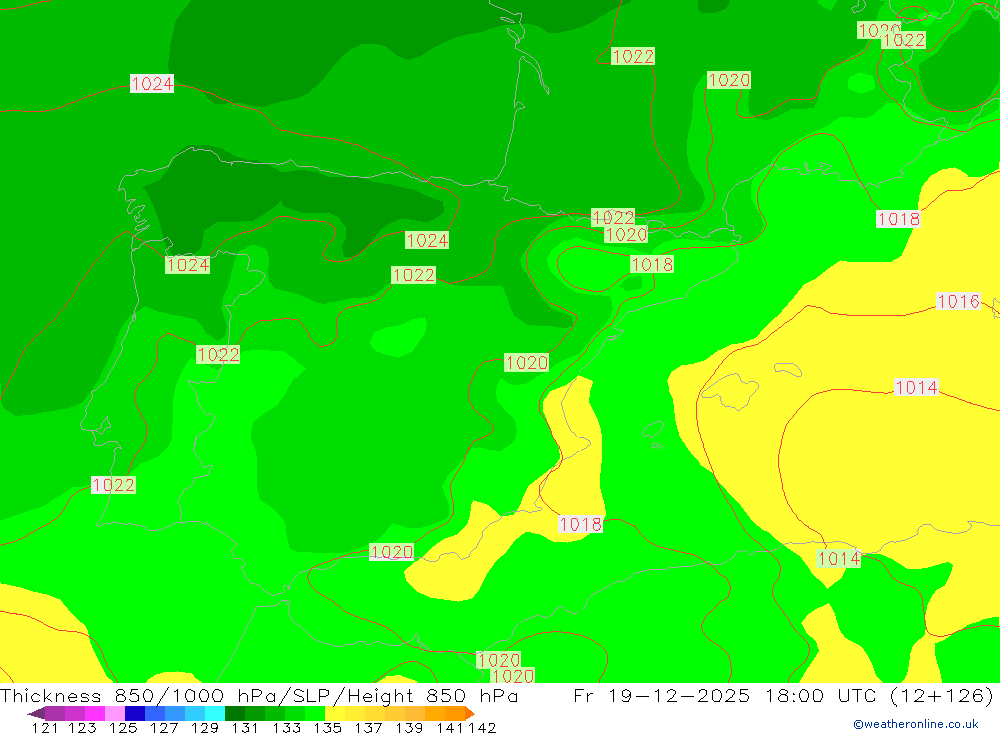Click the 1014 isobar label on yellow background

click(916, 387)
